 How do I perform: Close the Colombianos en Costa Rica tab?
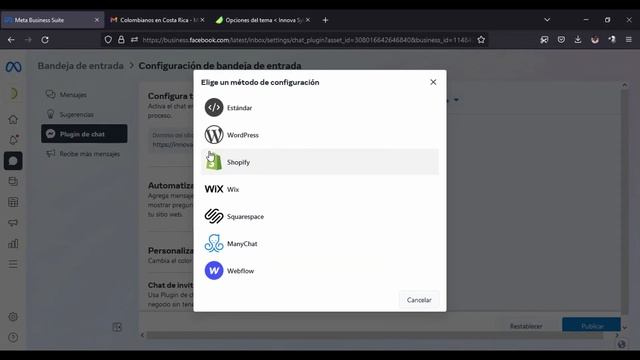click(x=202, y=20)
